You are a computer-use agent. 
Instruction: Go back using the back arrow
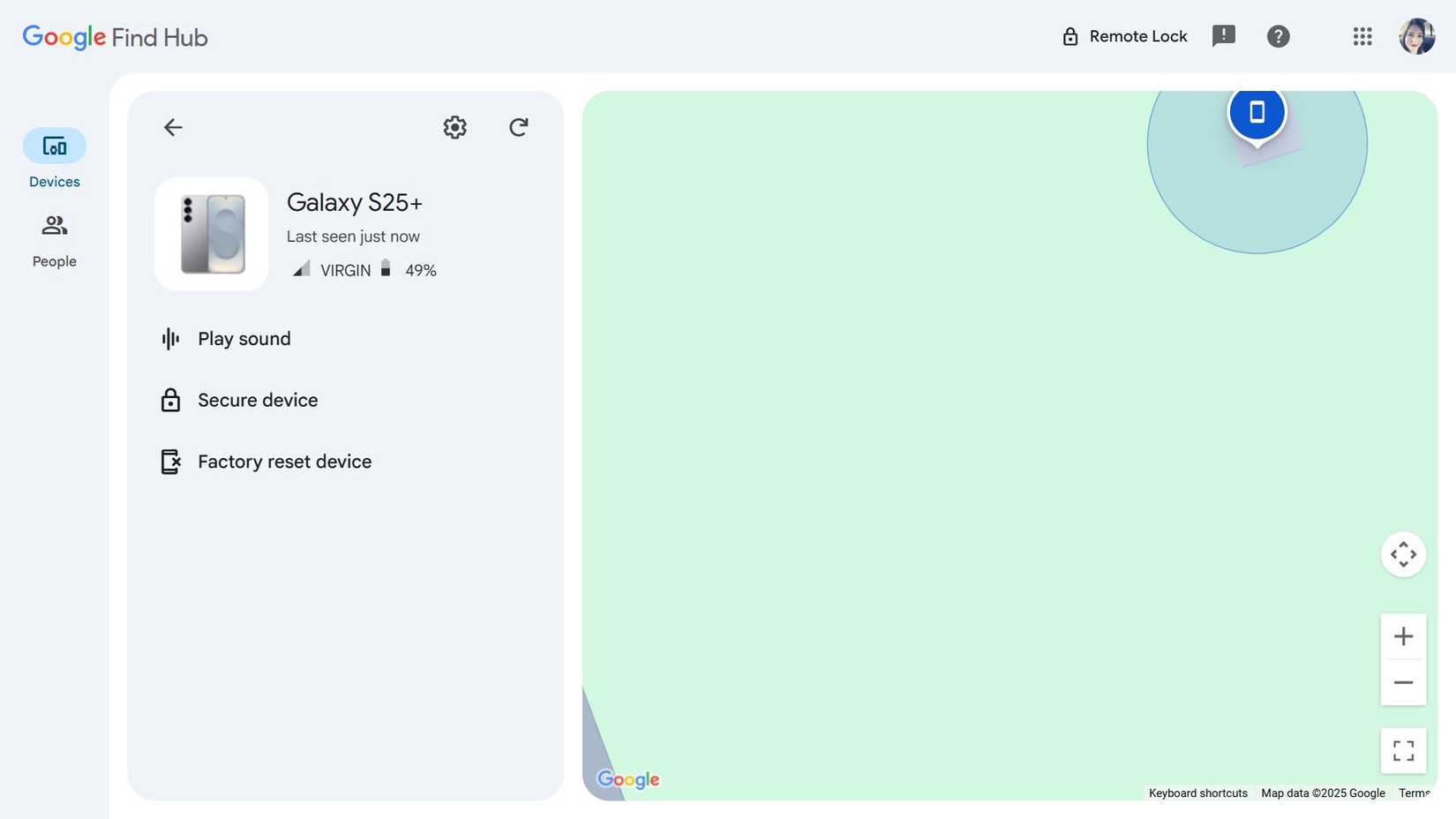pyautogui.click(x=173, y=127)
